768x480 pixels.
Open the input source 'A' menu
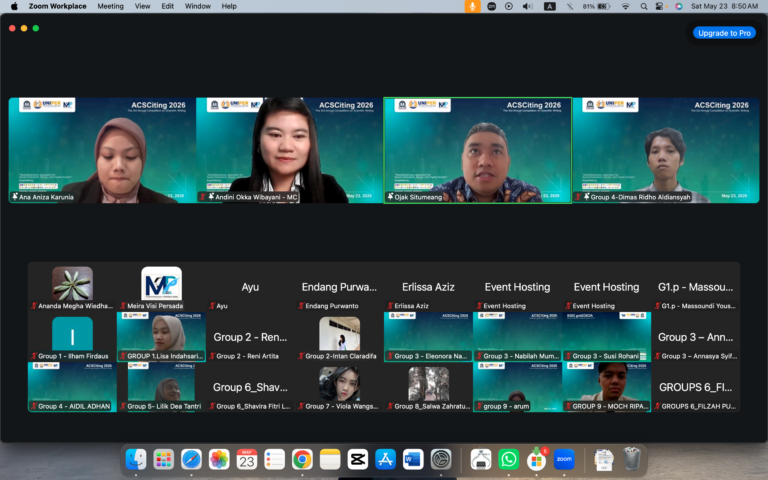550,6
